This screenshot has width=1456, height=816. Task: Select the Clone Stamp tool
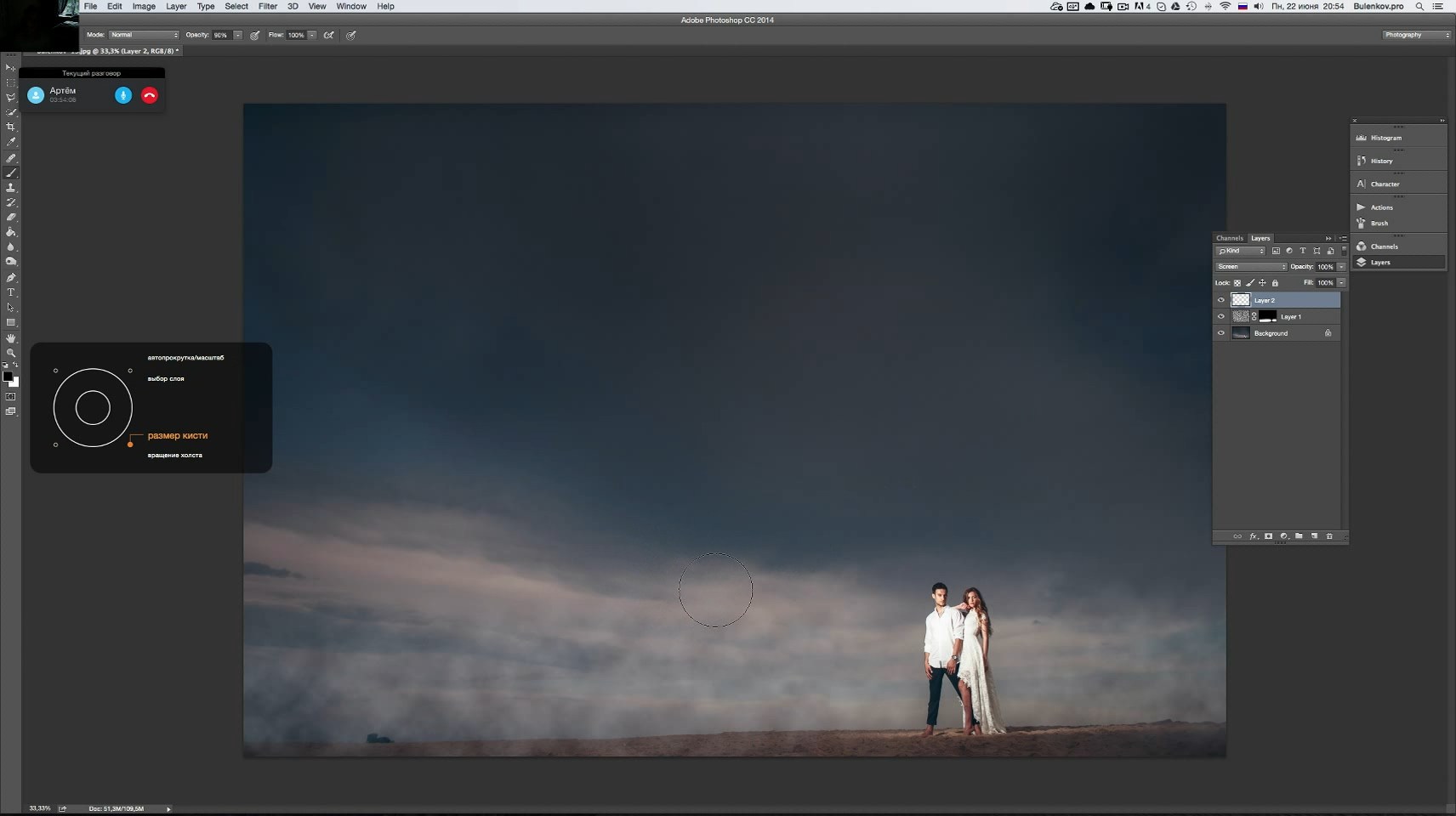[11, 188]
